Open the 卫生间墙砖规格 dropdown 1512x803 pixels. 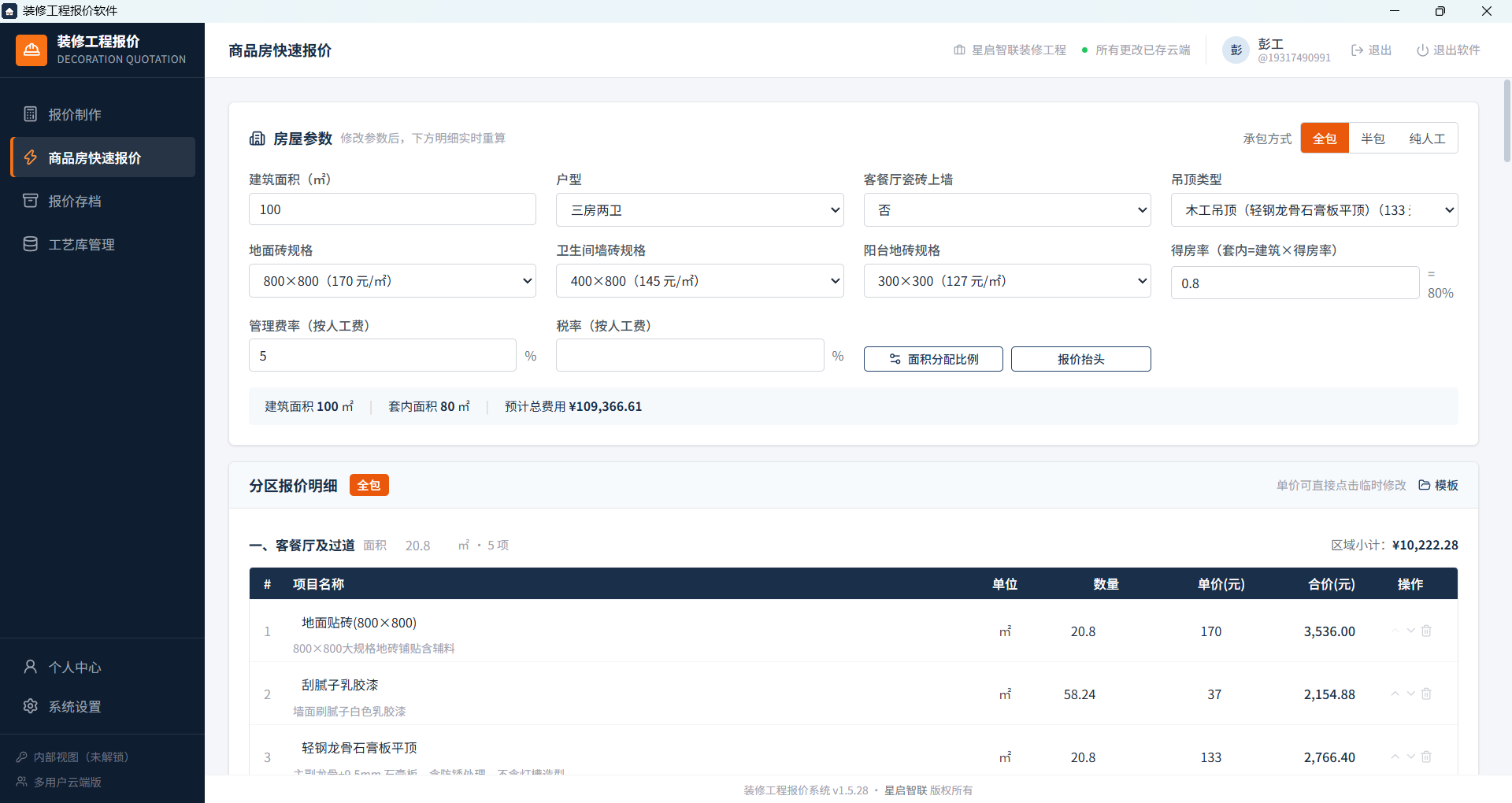coord(699,281)
